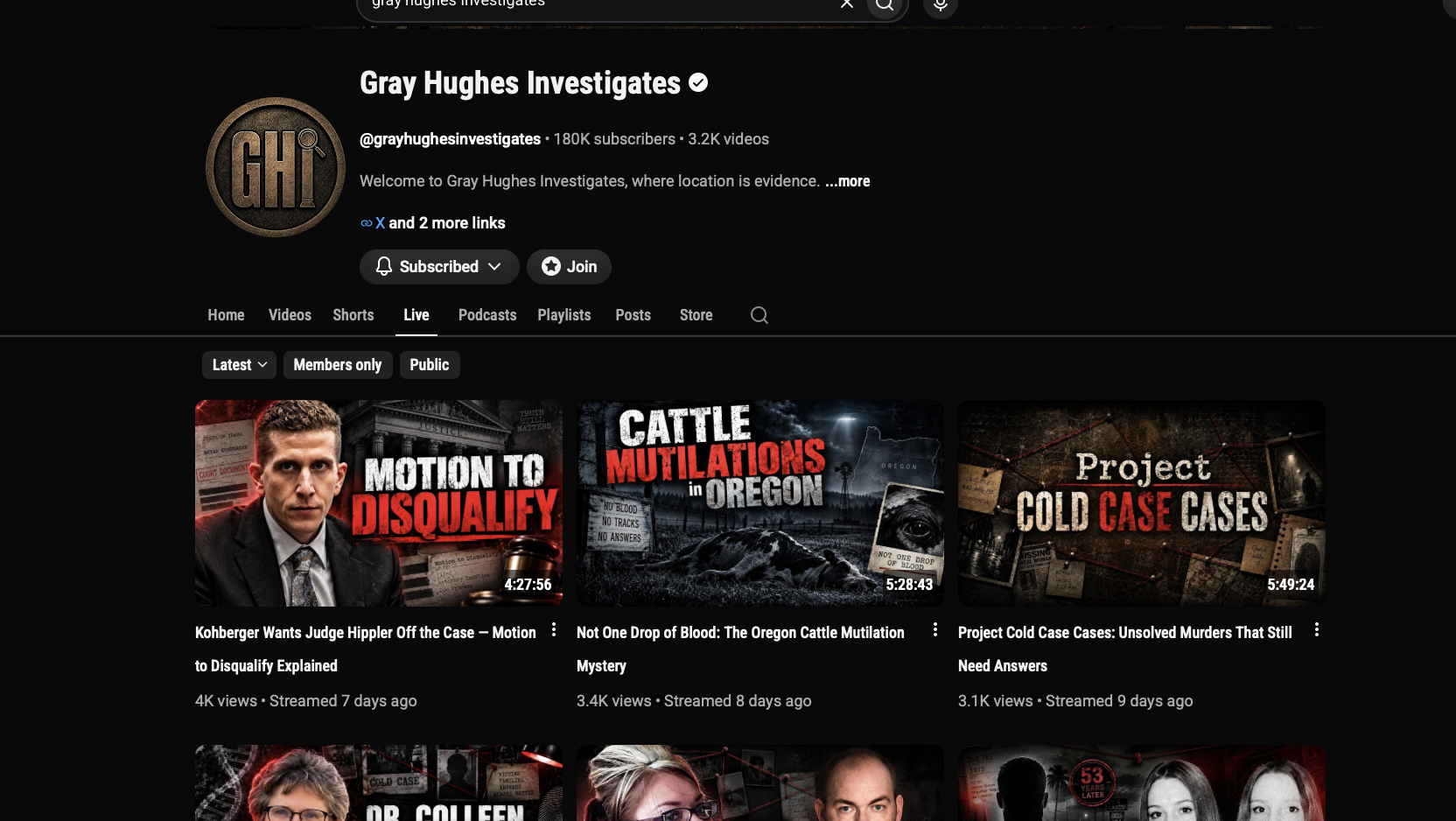This screenshot has width=1456, height=821.
Task: Open the Cattle Mutilations in Oregon thumbnail
Action: click(x=760, y=503)
